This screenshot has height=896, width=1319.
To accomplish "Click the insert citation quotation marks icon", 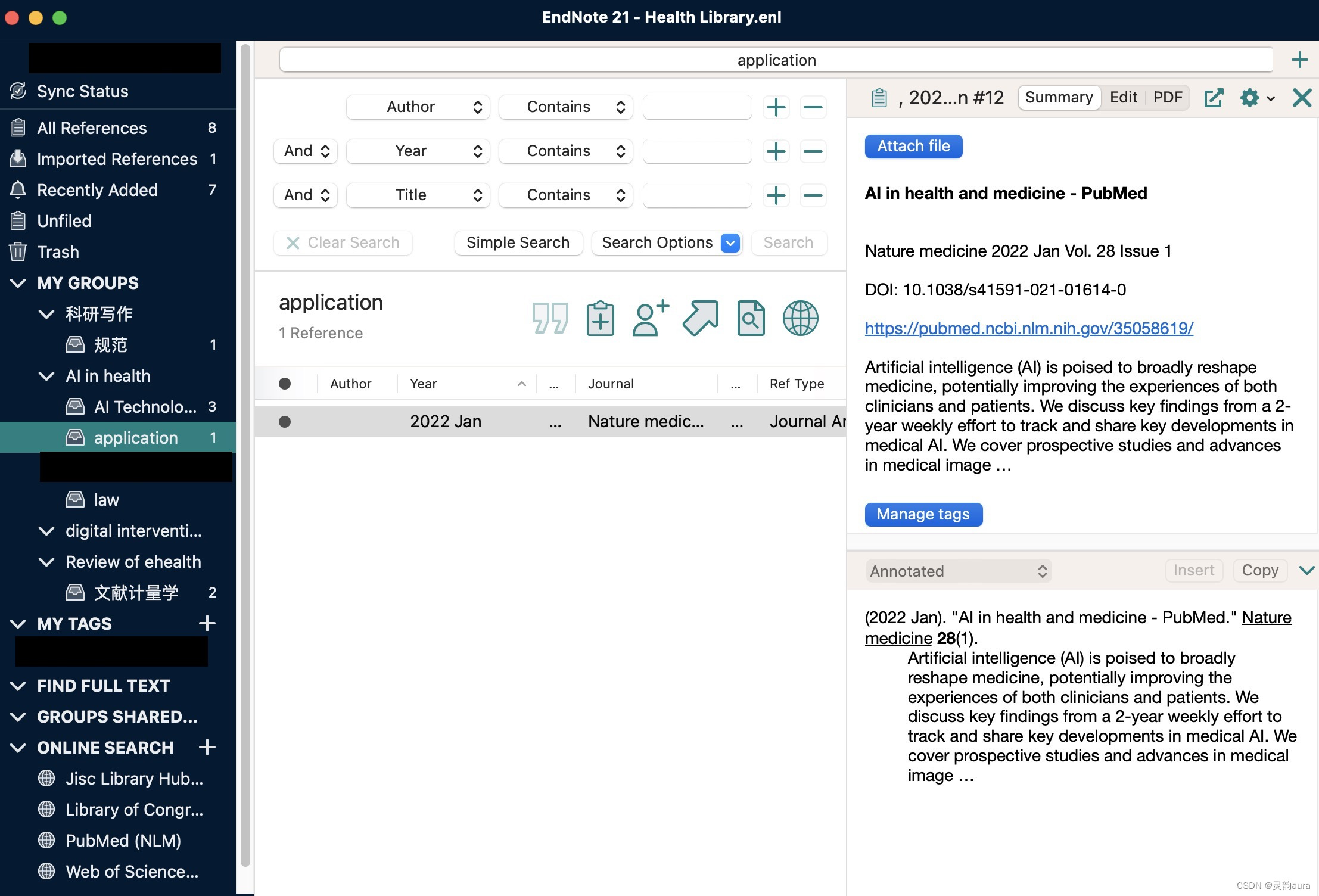I will click(x=549, y=318).
